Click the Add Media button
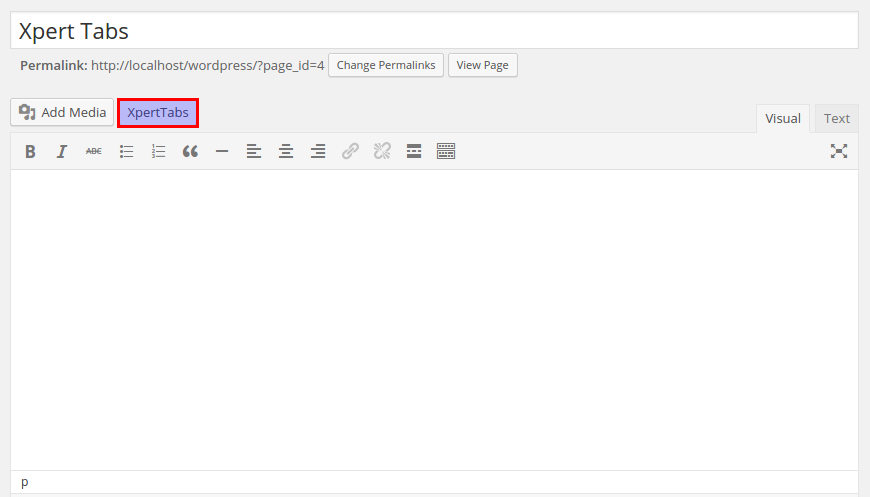Screen dimensions: 870x497 click(62, 112)
